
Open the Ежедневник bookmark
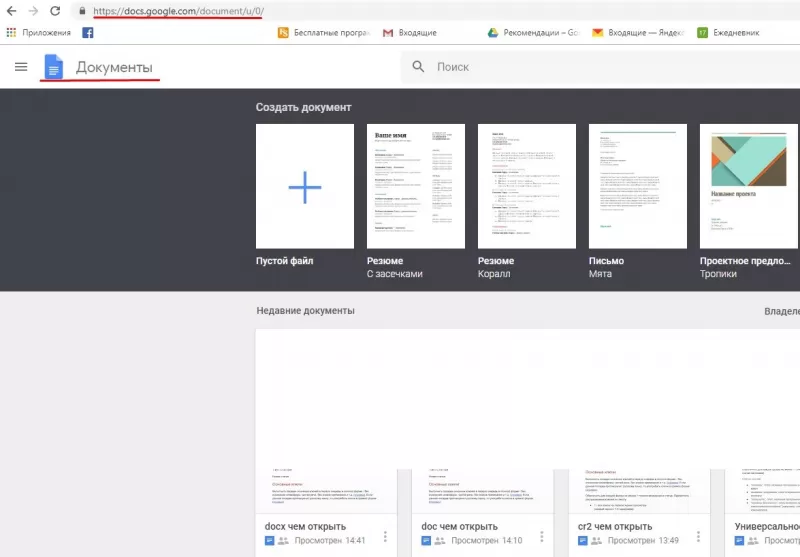point(728,33)
